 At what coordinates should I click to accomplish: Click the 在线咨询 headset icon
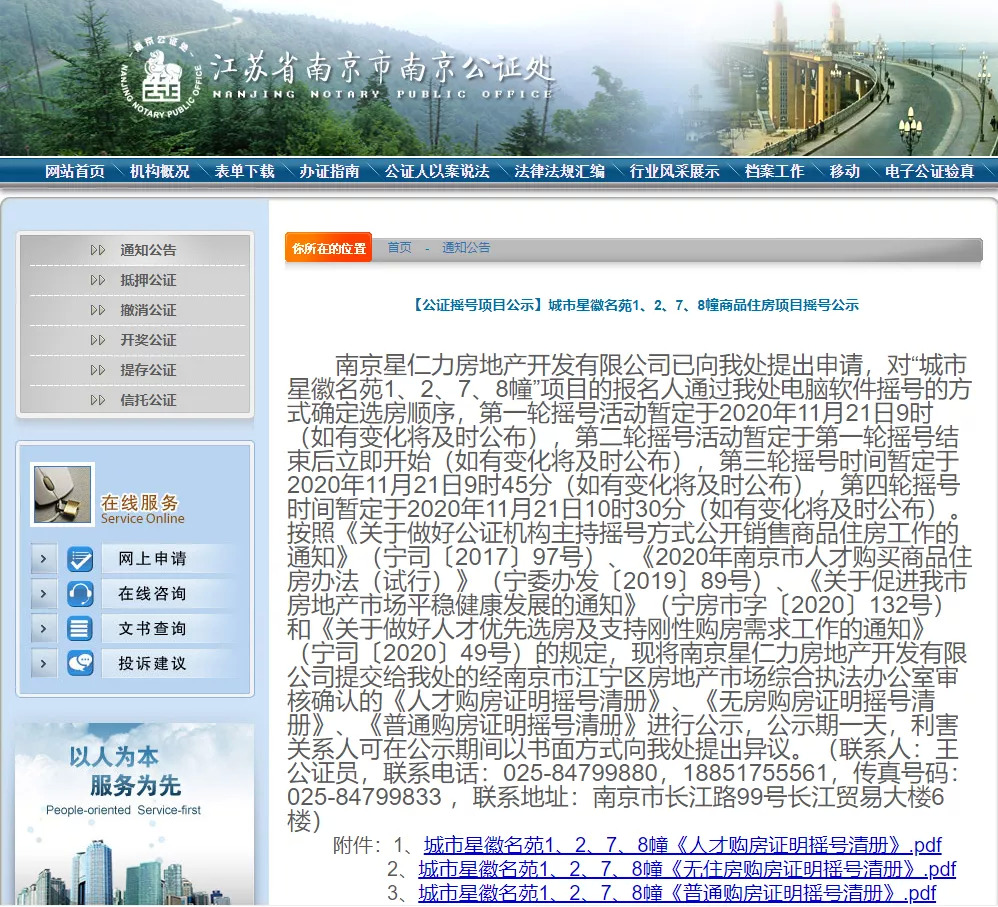(80, 594)
